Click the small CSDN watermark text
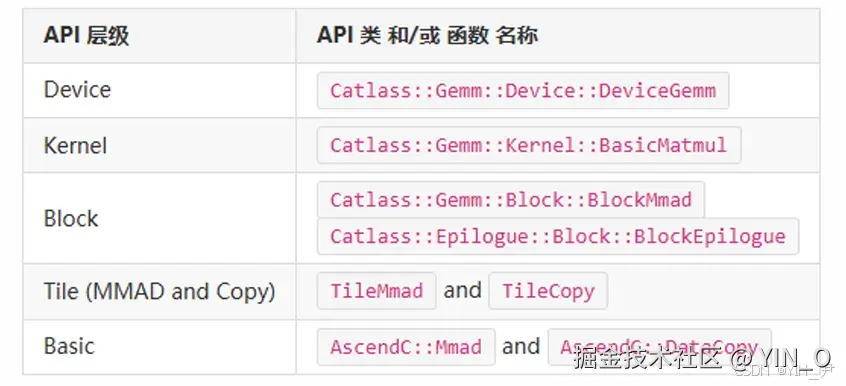The image size is (846, 386). pyautogui.click(x=754, y=372)
